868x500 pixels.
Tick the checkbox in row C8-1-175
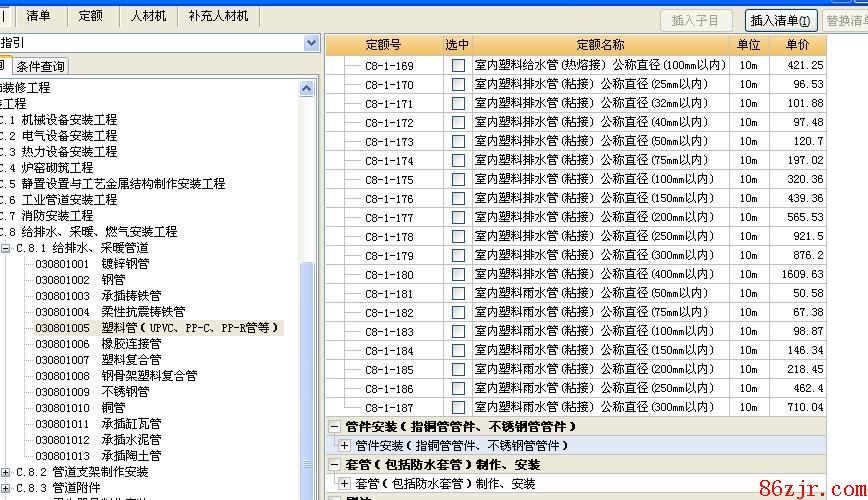pos(458,180)
